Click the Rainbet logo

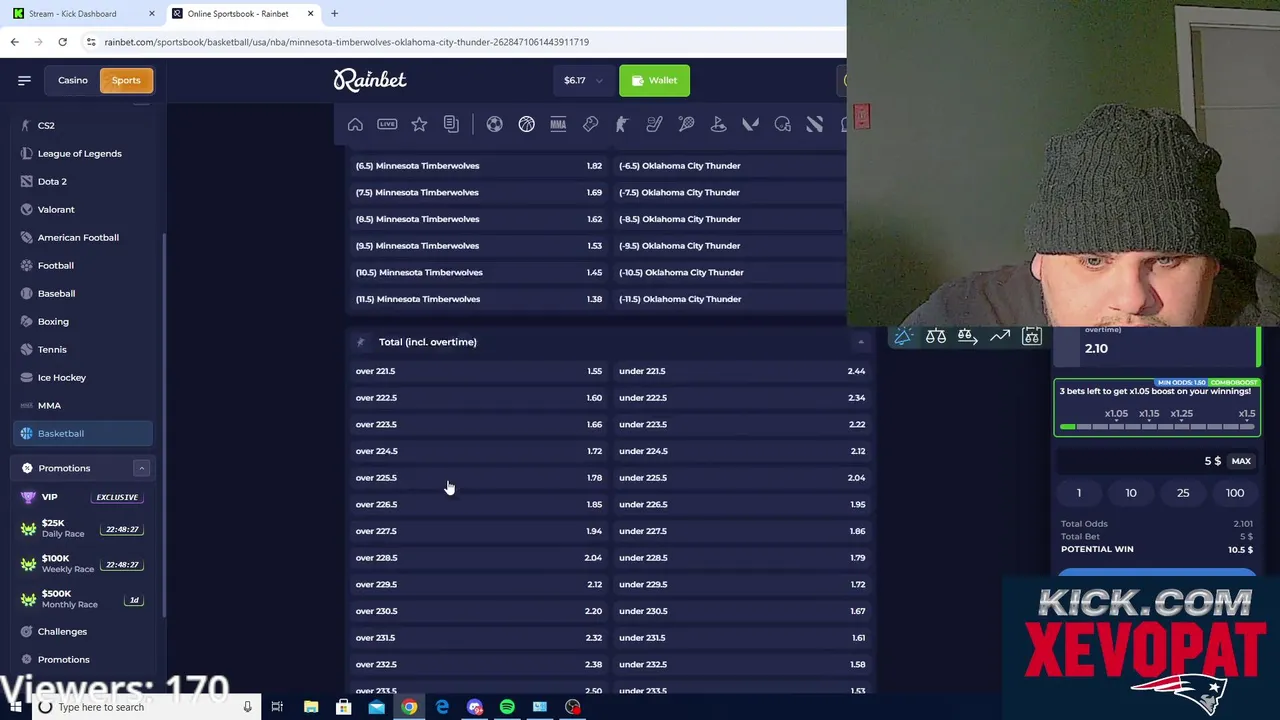[x=370, y=80]
